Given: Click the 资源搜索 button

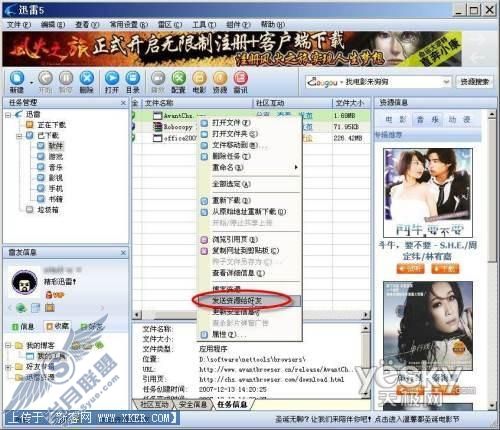Looking at the screenshot, I should [x=474, y=82].
